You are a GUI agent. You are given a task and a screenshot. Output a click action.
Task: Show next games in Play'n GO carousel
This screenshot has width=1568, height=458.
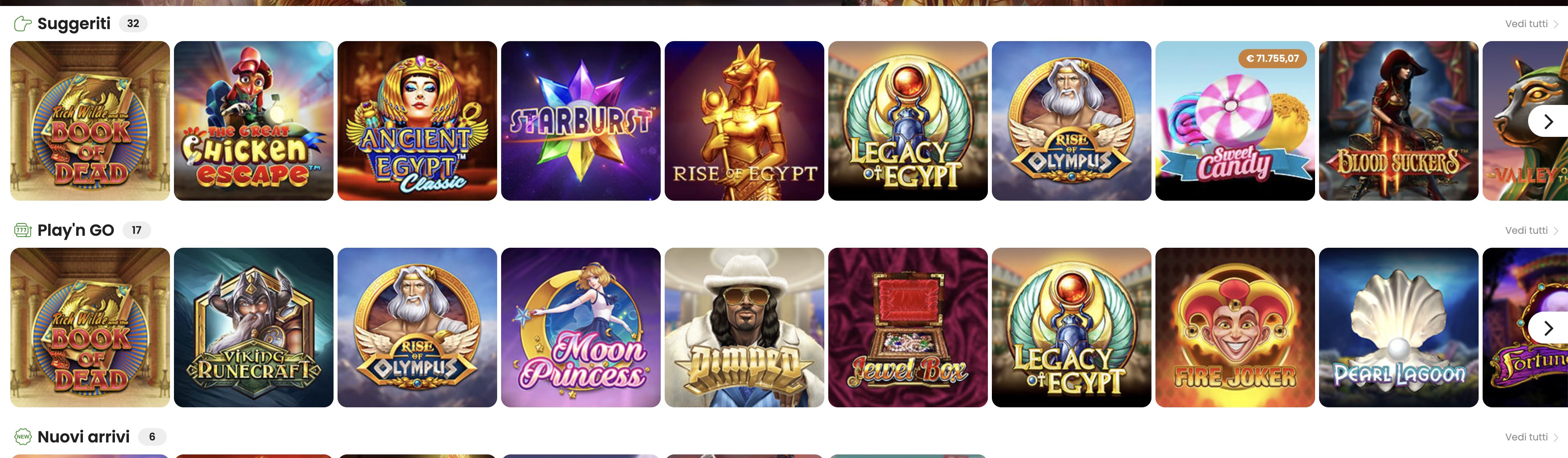point(1548,328)
